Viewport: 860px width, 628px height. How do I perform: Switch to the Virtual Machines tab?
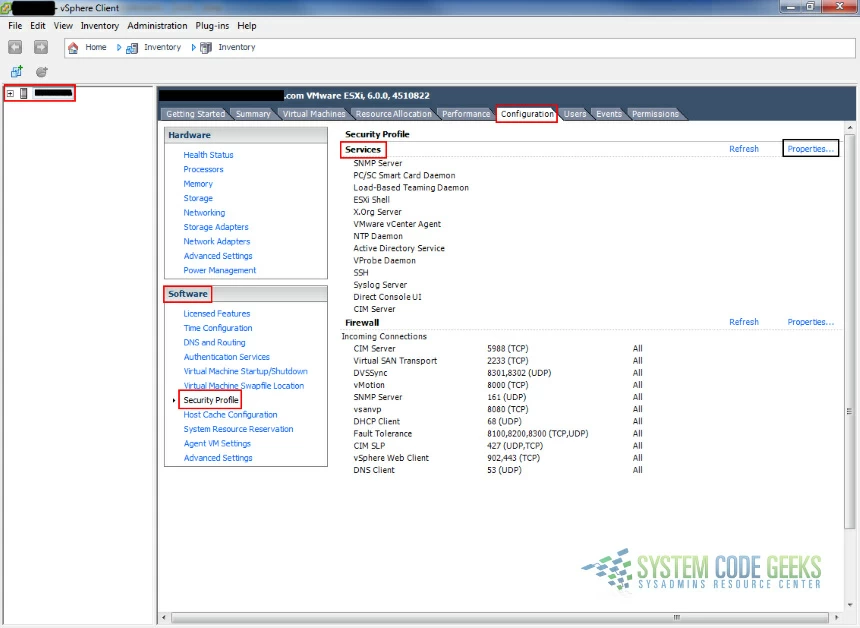click(x=314, y=114)
